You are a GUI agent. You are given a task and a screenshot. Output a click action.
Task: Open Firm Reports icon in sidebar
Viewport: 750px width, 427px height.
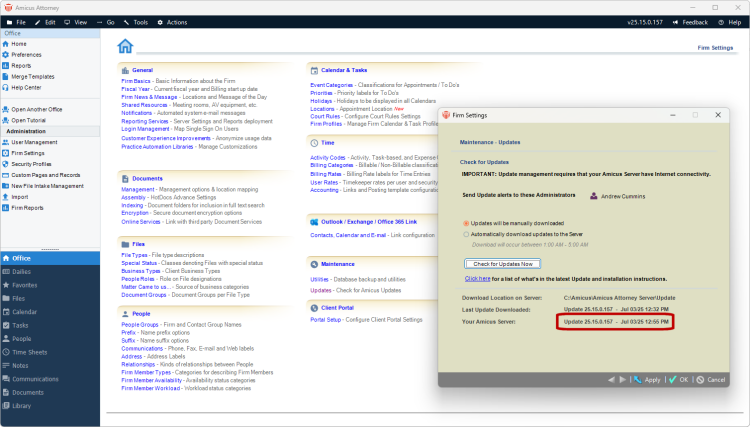(x=6, y=208)
